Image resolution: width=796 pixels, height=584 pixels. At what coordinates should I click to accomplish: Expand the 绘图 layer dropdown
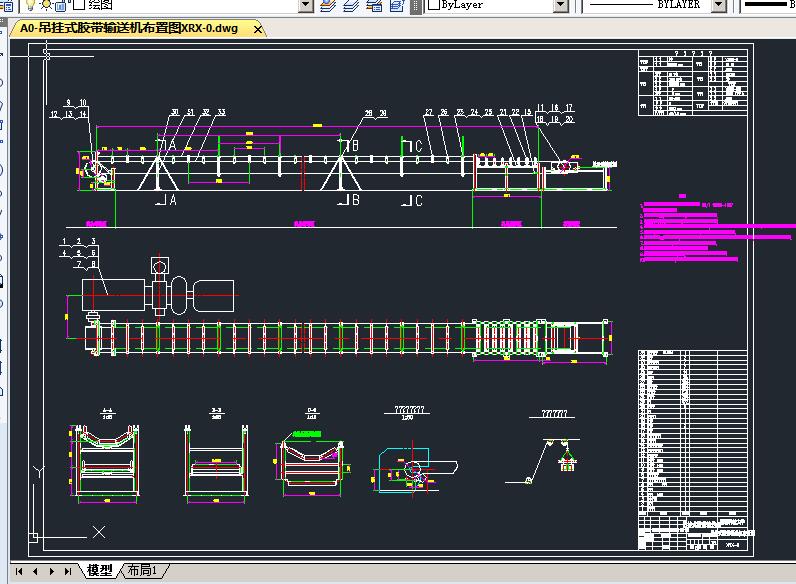click(306, 5)
